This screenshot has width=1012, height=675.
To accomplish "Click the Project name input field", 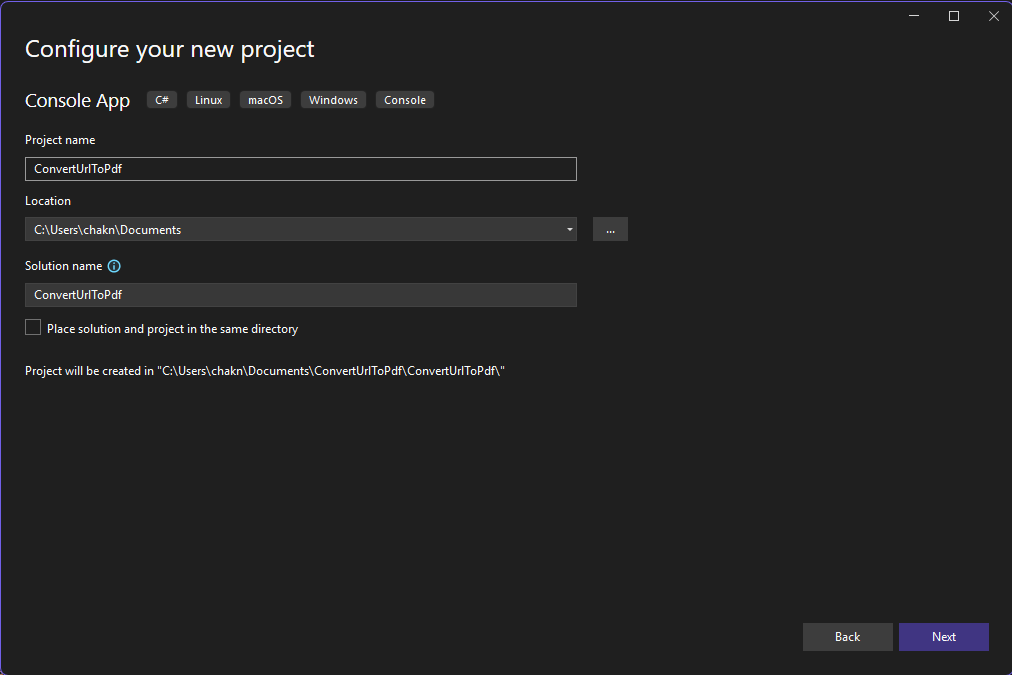I will click(301, 169).
